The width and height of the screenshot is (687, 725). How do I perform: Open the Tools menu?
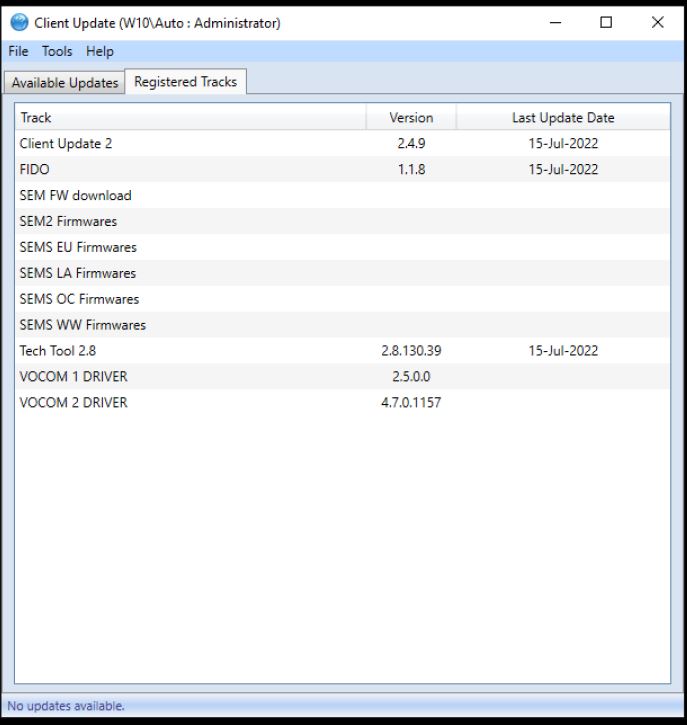pyautogui.click(x=57, y=51)
